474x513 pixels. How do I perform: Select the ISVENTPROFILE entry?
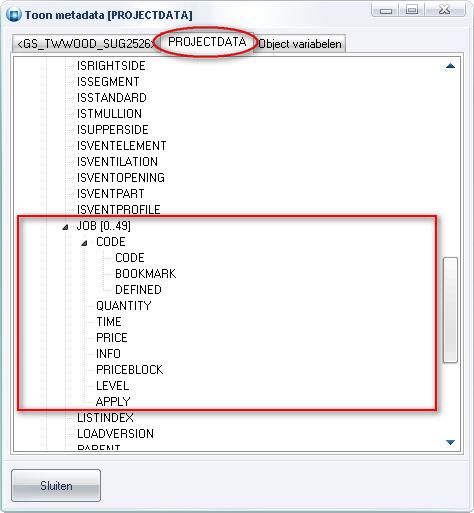coord(119,210)
